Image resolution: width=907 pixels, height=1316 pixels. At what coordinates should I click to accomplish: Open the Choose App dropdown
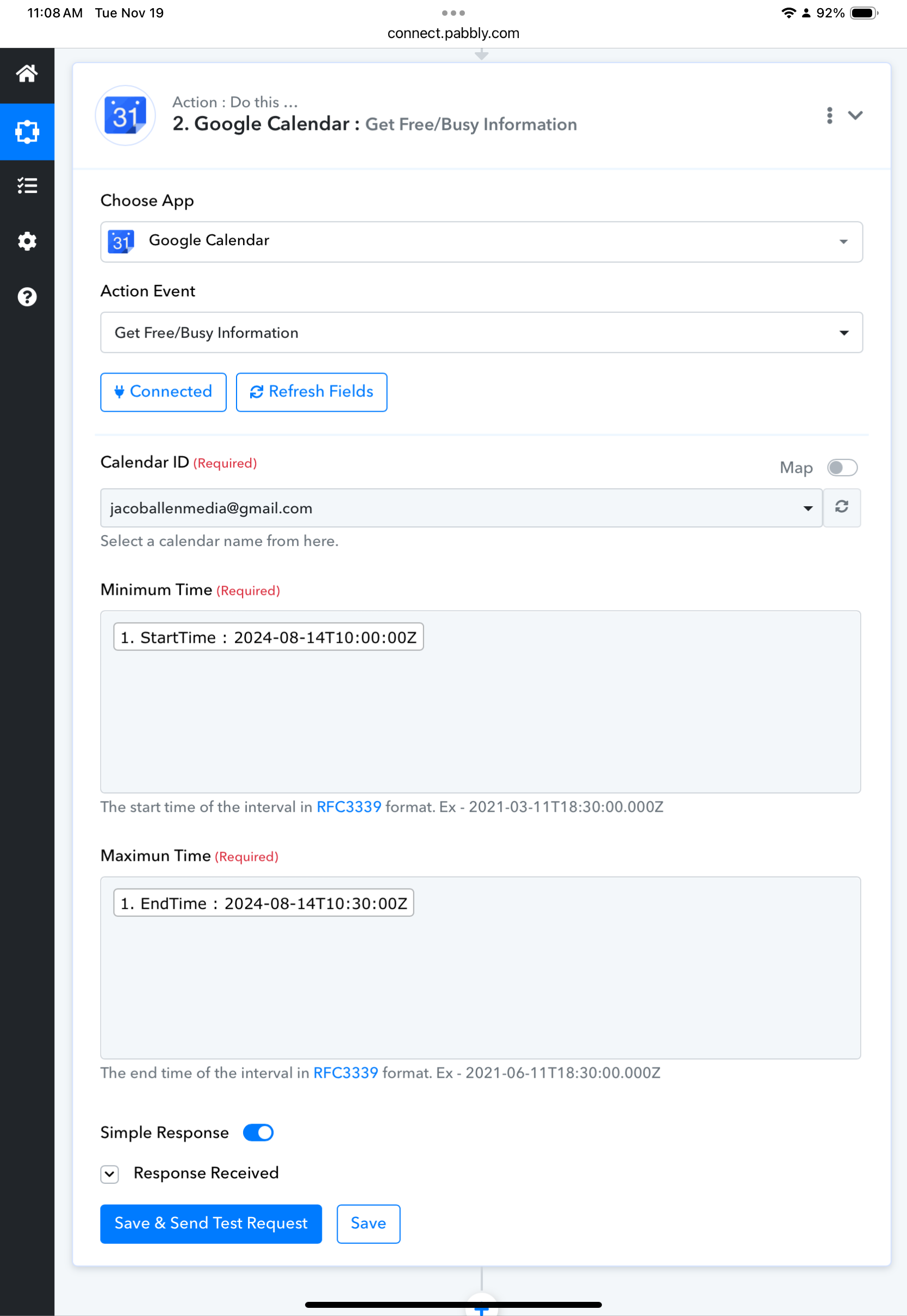pyautogui.click(x=481, y=241)
